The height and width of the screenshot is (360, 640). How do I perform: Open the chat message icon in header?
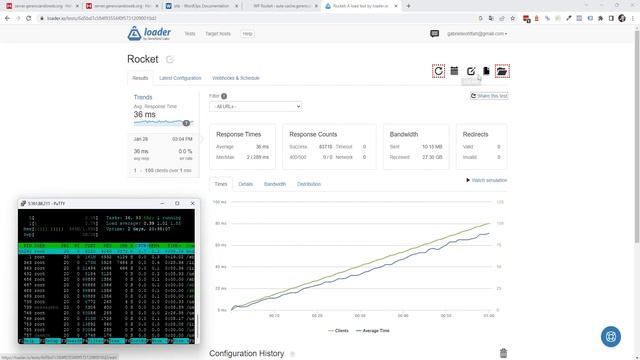(434, 33)
